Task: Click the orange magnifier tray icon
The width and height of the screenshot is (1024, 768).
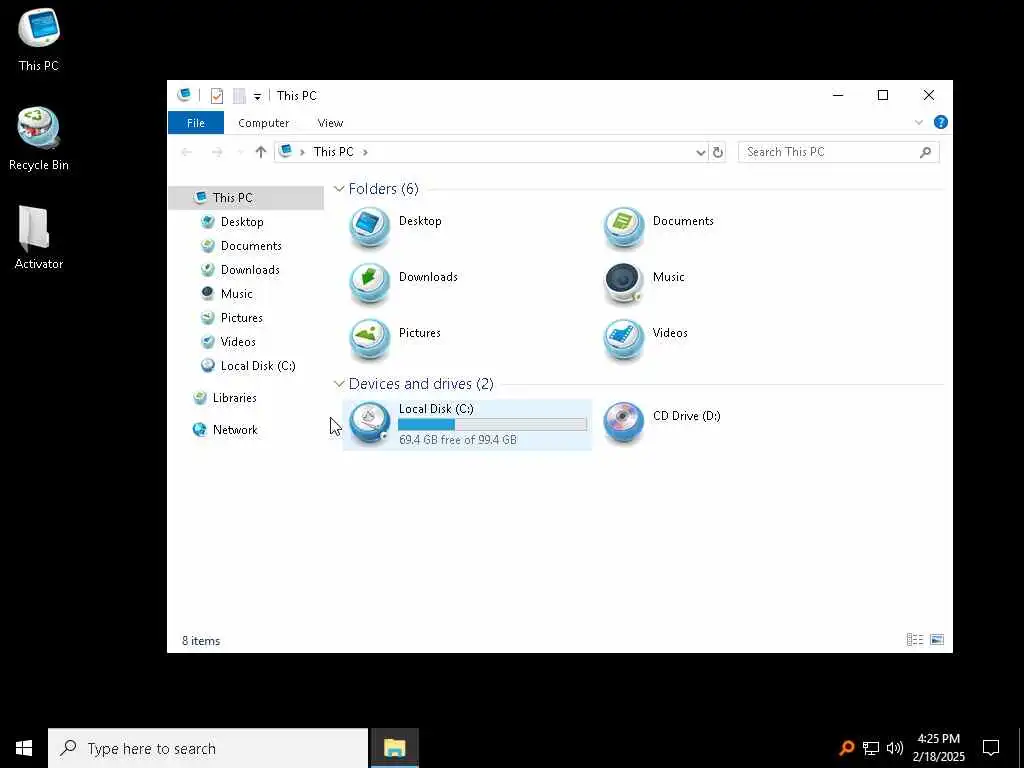Action: point(846,748)
